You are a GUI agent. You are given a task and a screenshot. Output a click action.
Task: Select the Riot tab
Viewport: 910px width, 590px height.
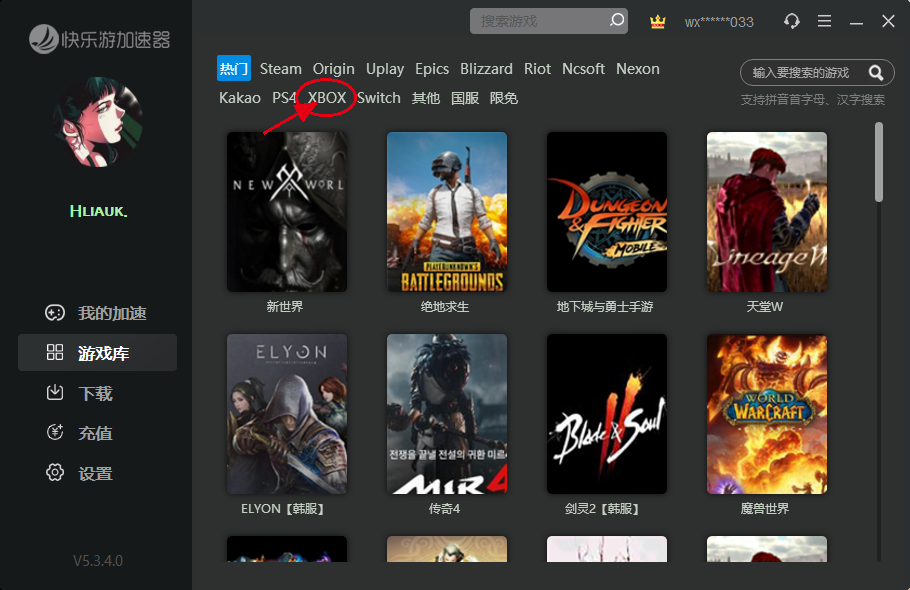tap(537, 68)
